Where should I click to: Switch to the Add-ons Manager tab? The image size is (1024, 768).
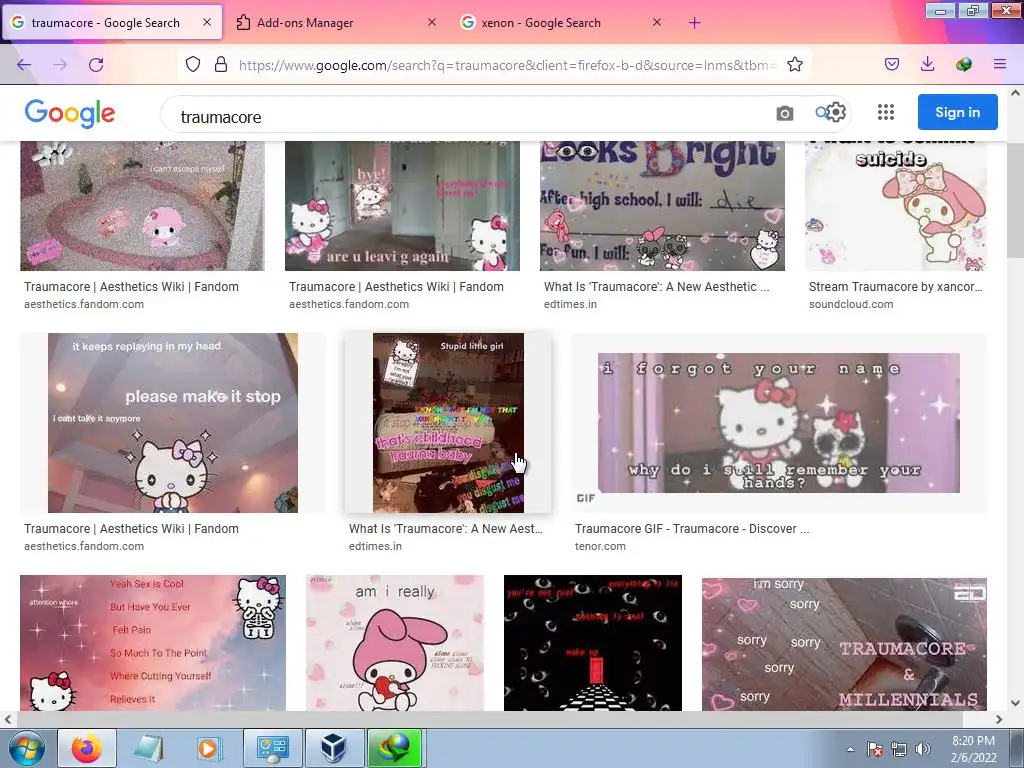(x=305, y=23)
